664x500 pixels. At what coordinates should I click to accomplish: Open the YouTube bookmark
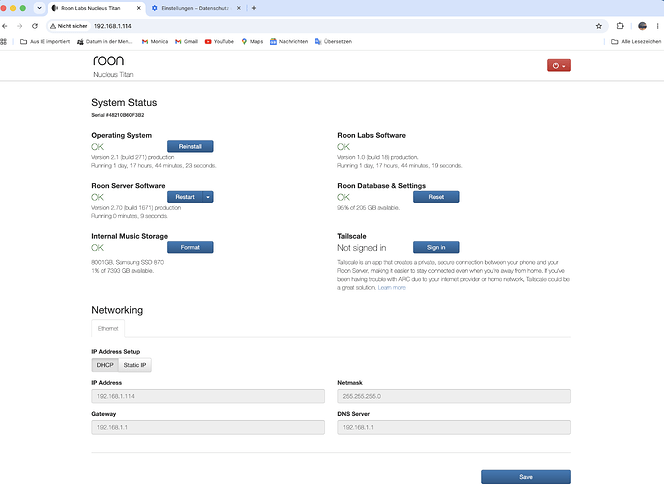(219, 41)
